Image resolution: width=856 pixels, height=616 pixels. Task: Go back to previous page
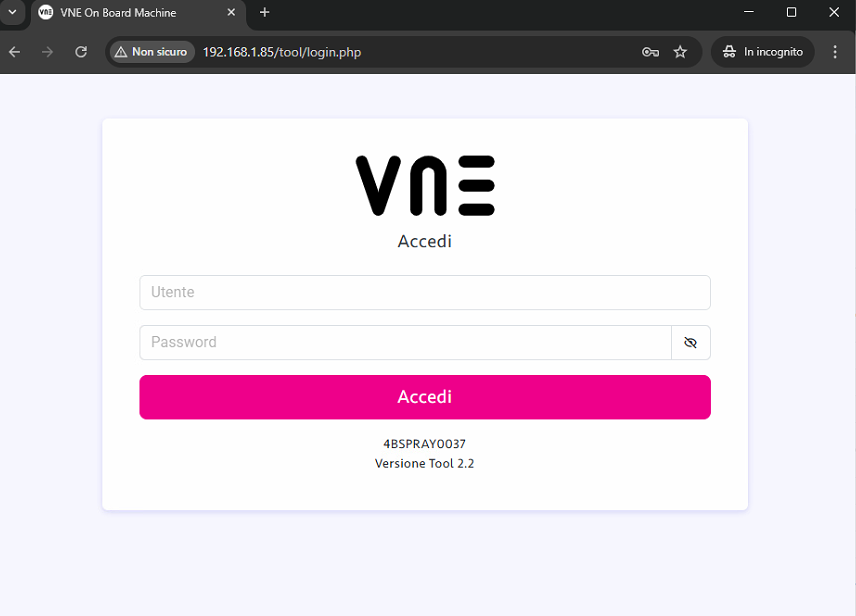click(x=15, y=52)
